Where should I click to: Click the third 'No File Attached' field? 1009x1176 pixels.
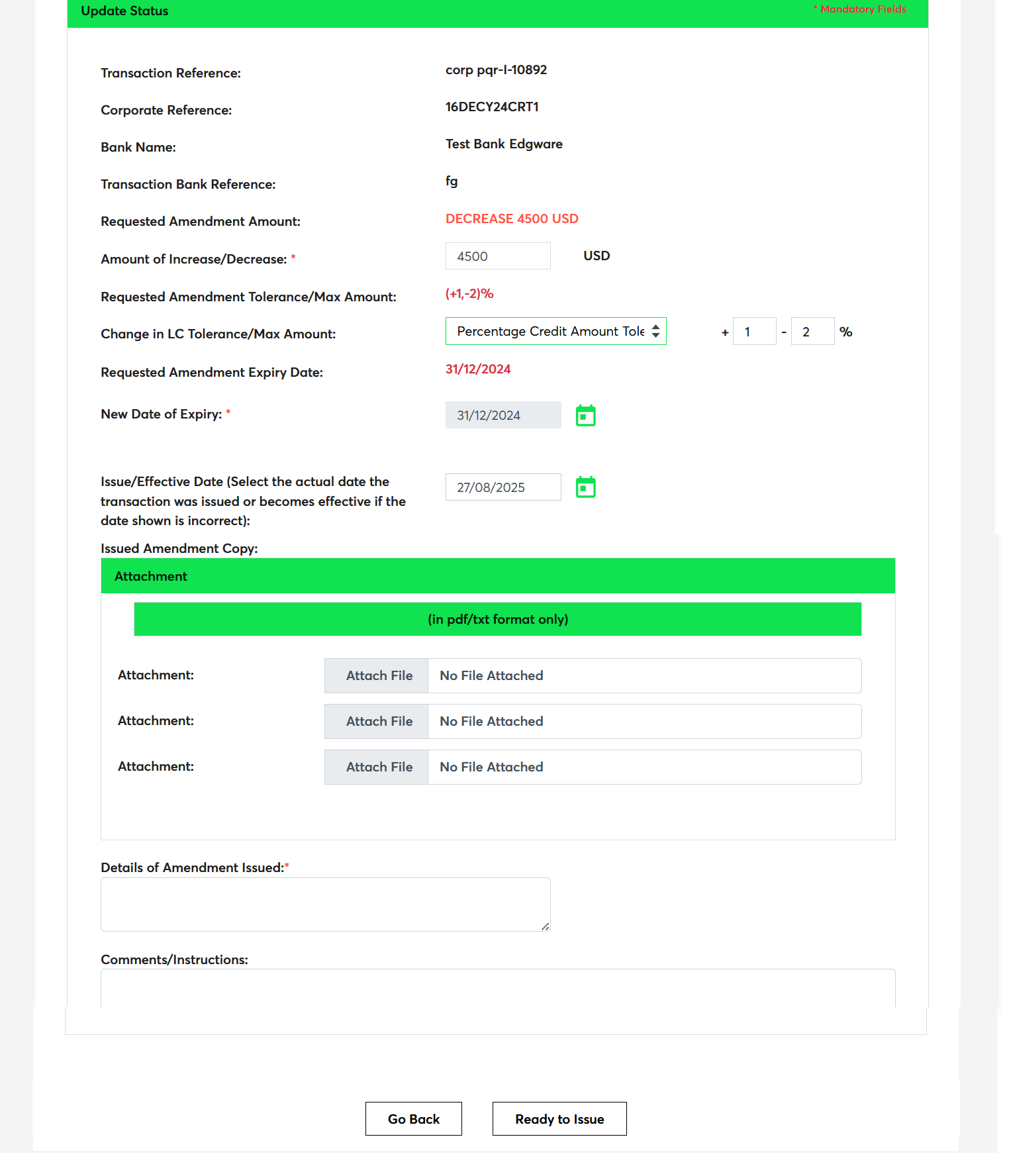pyautogui.click(x=645, y=767)
